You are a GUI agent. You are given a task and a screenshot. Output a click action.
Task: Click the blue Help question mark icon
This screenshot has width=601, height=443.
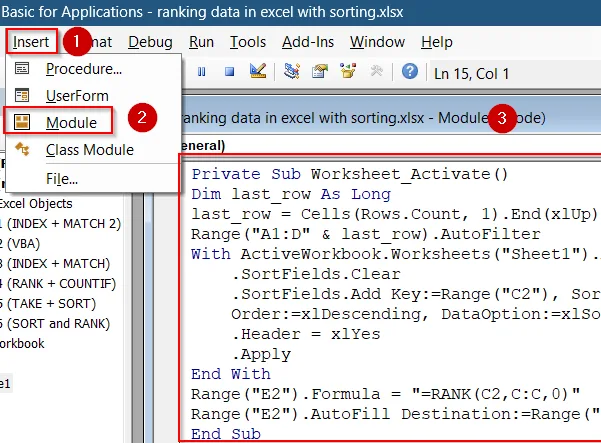point(410,71)
